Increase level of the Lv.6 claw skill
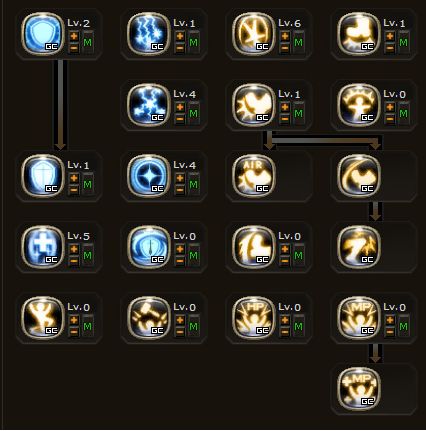Image resolution: width=426 pixels, height=431 pixels. point(285,36)
